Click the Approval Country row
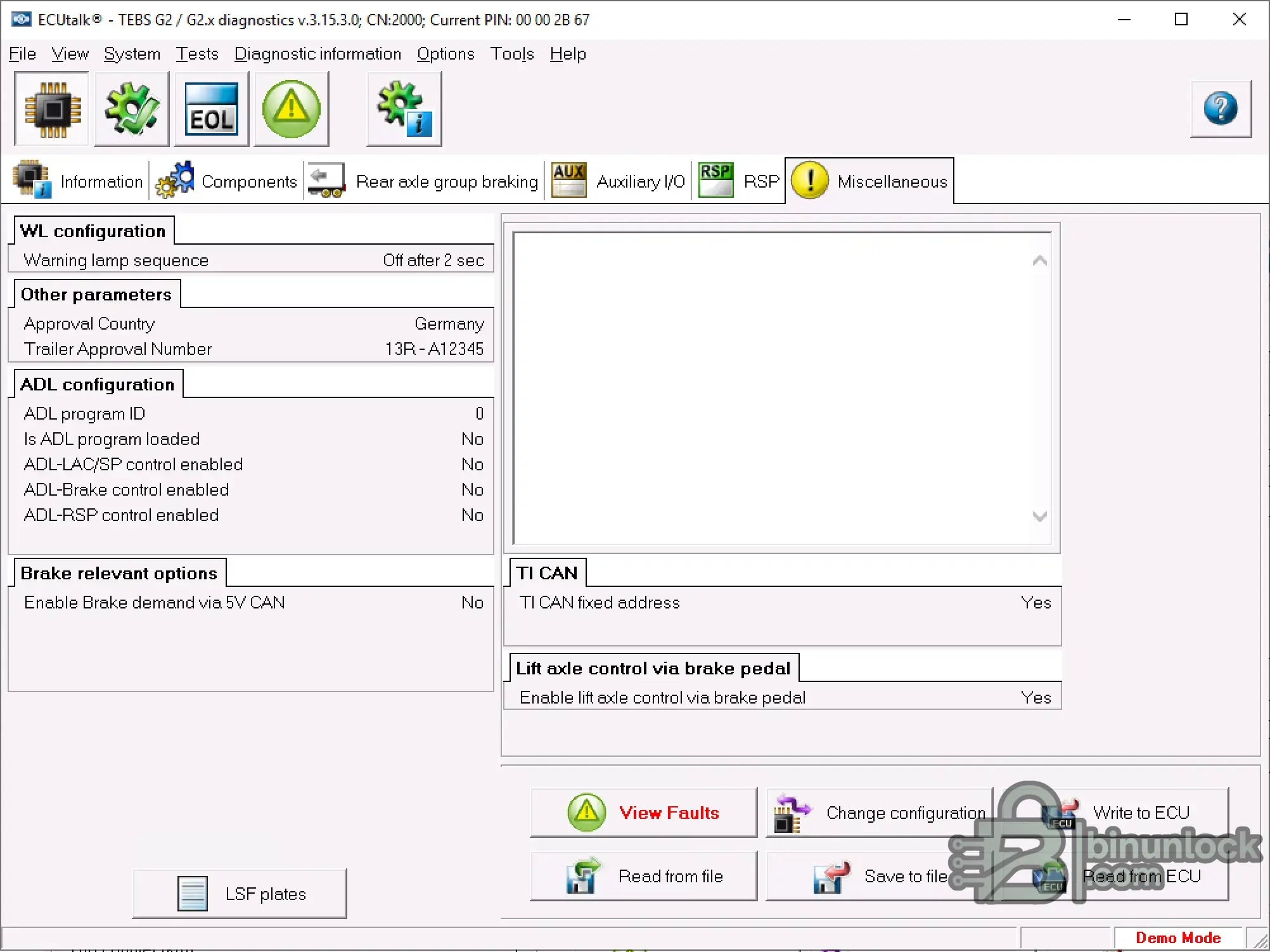 point(253,323)
